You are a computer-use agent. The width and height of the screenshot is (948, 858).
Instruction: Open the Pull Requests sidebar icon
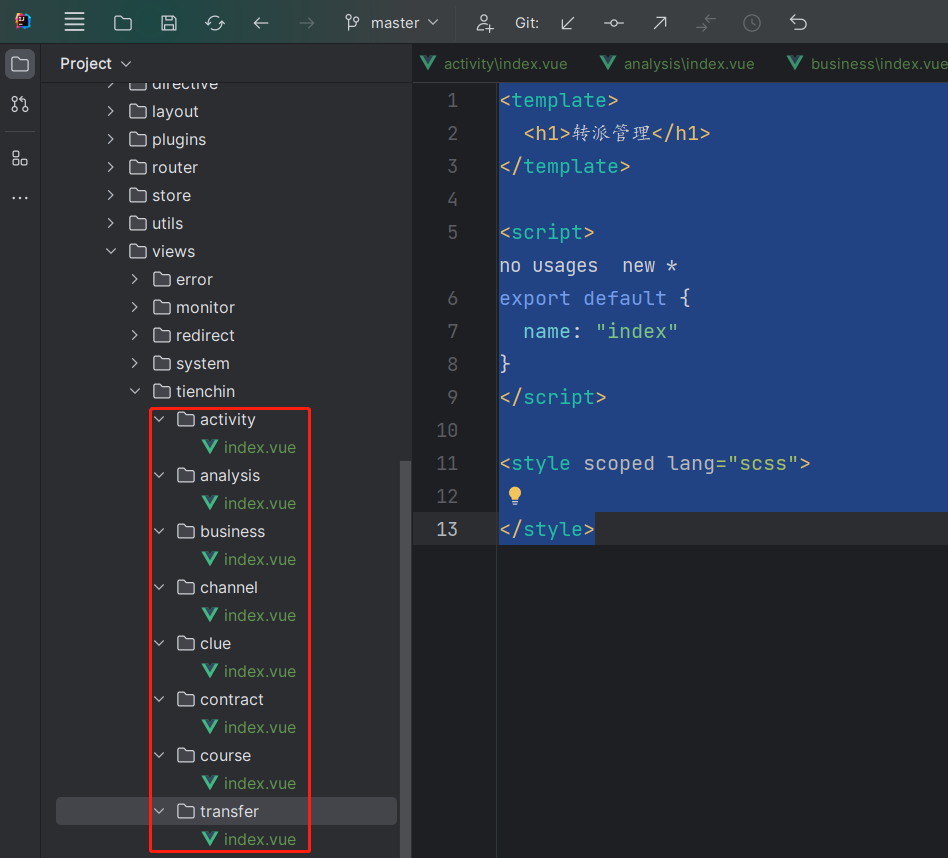20,104
